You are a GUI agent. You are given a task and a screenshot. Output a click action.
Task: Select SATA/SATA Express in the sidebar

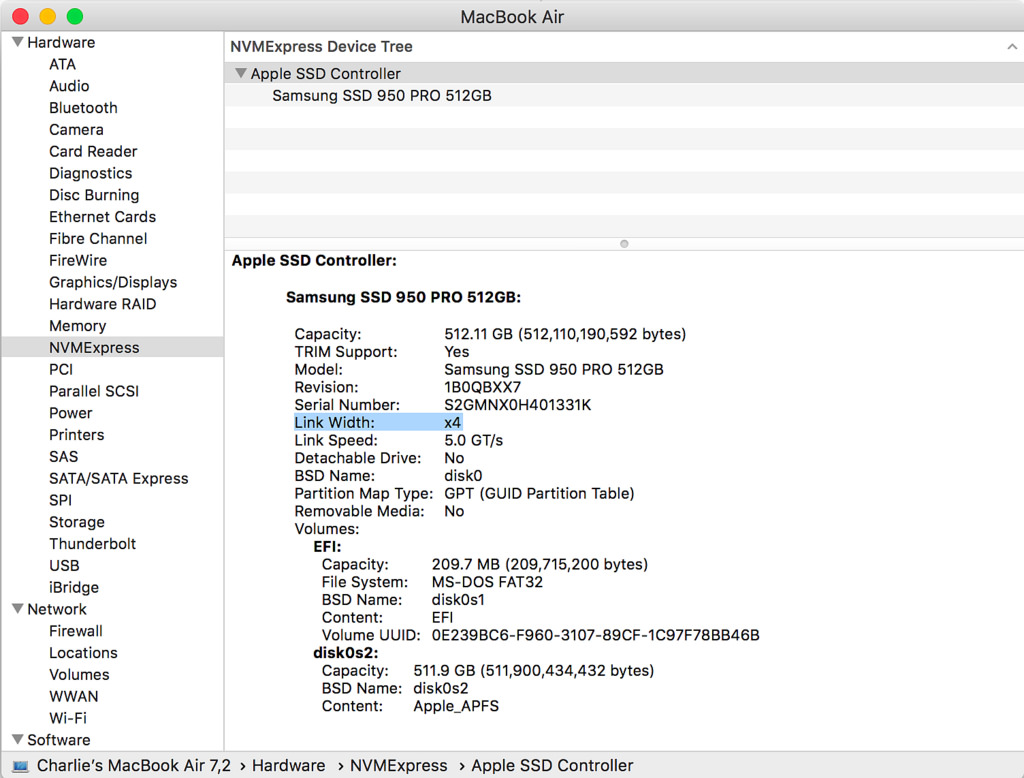pos(119,478)
